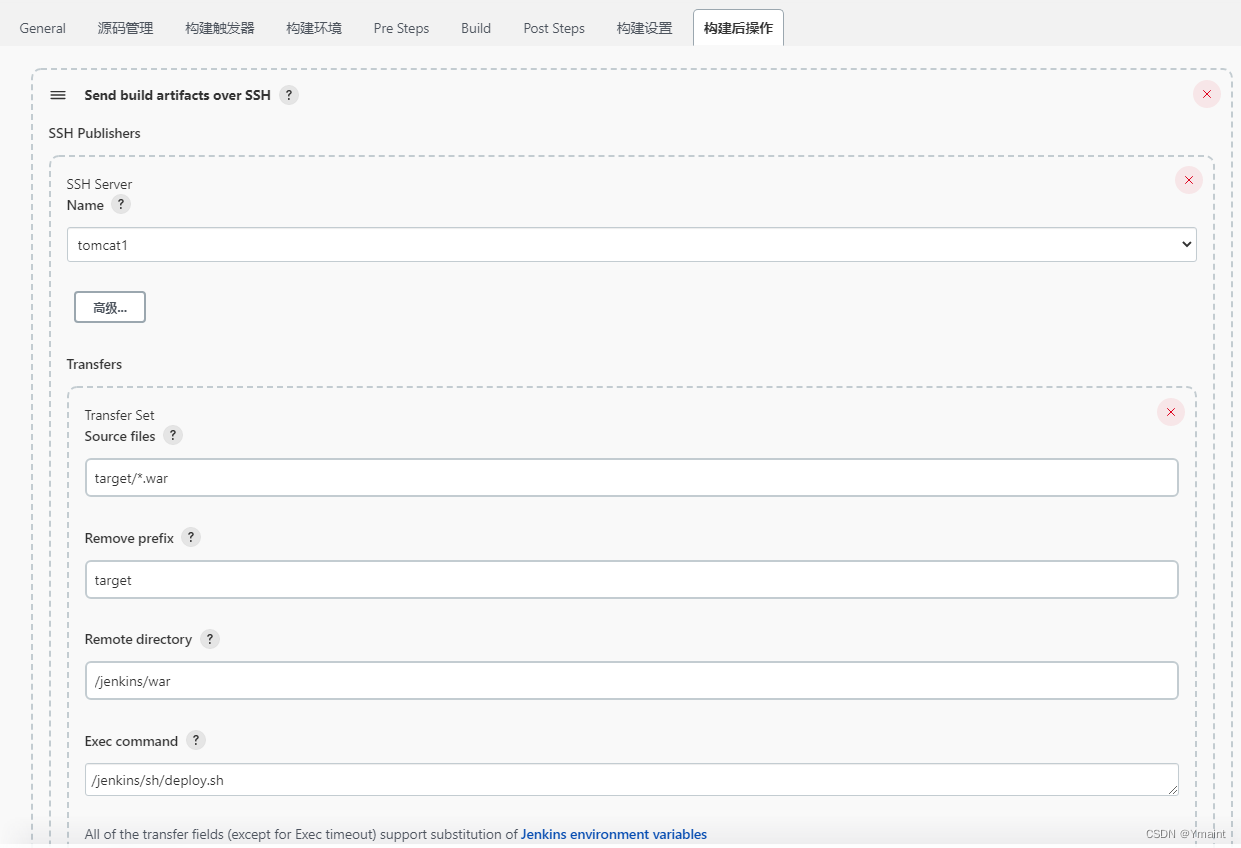Delete the SSH Server publisher block
Image resolution: width=1241 pixels, height=848 pixels.
pyautogui.click(x=1189, y=180)
